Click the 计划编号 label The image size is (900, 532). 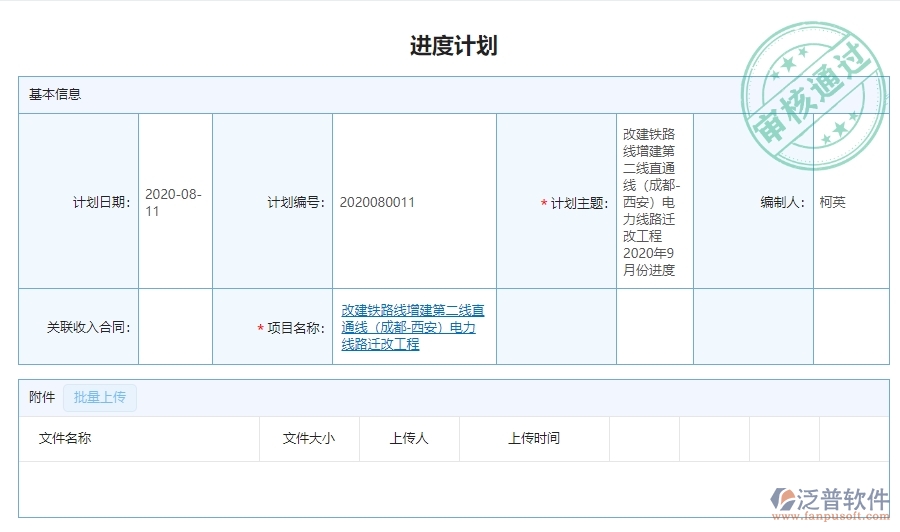tap(296, 203)
